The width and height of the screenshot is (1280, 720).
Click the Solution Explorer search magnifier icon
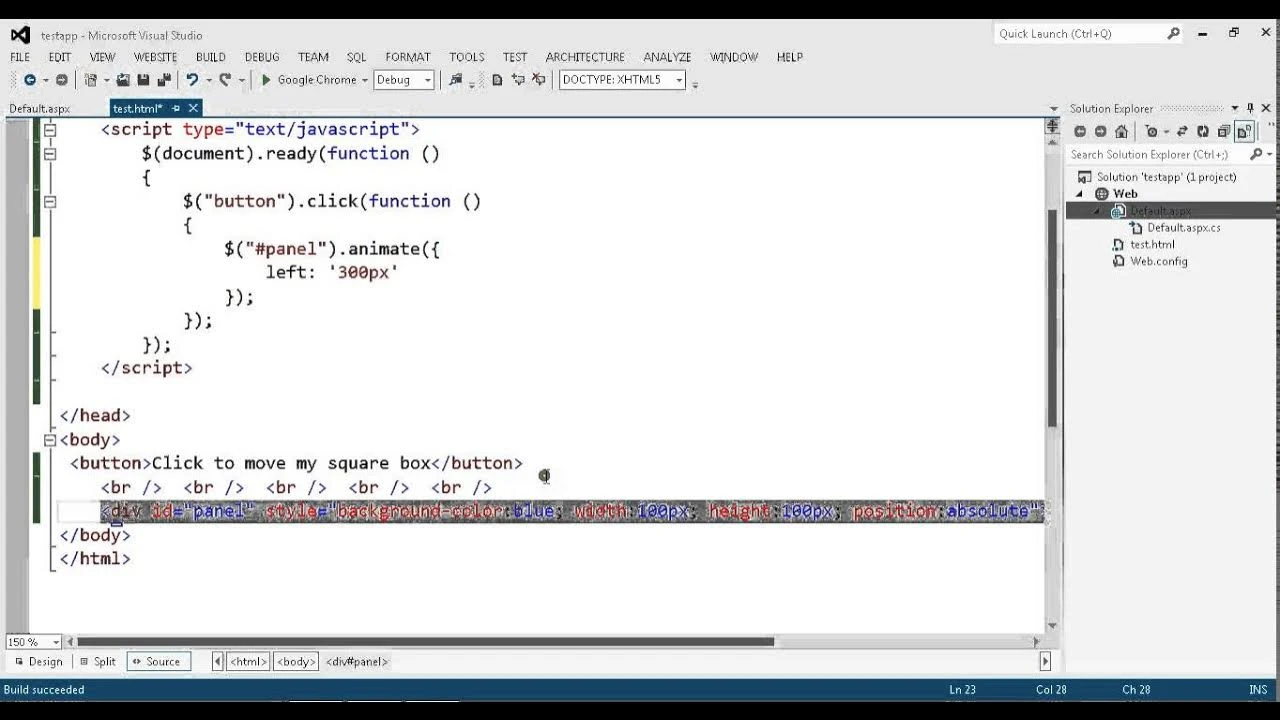click(x=1256, y=154)
